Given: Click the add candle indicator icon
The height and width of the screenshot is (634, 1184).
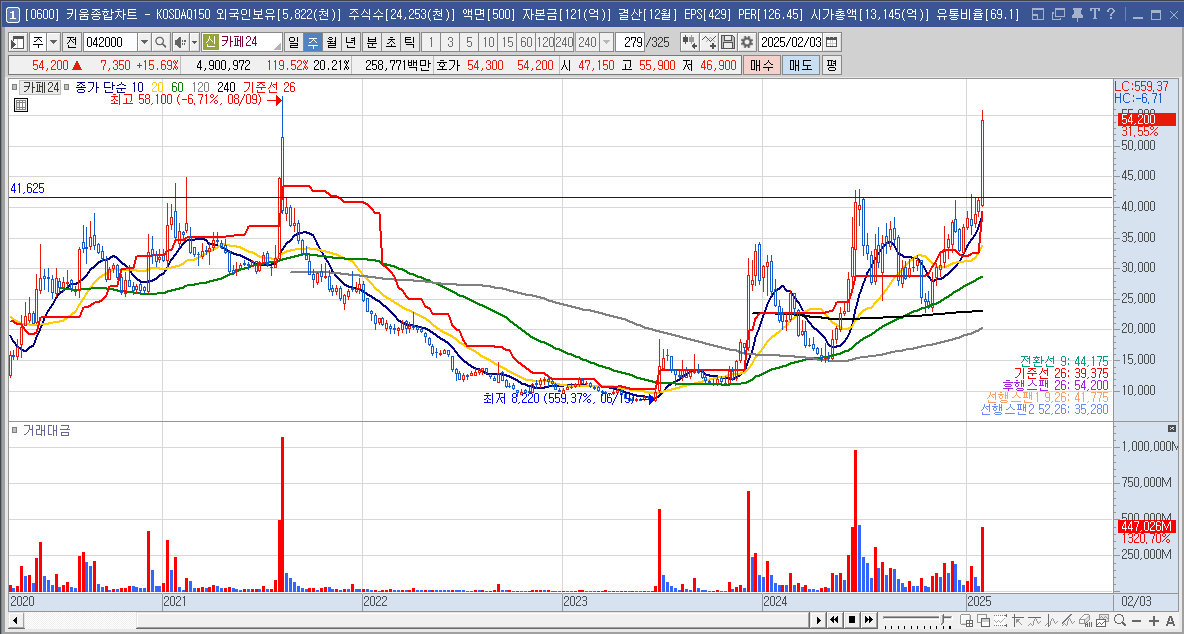Looking at the screenshot, I should (689, 42).
